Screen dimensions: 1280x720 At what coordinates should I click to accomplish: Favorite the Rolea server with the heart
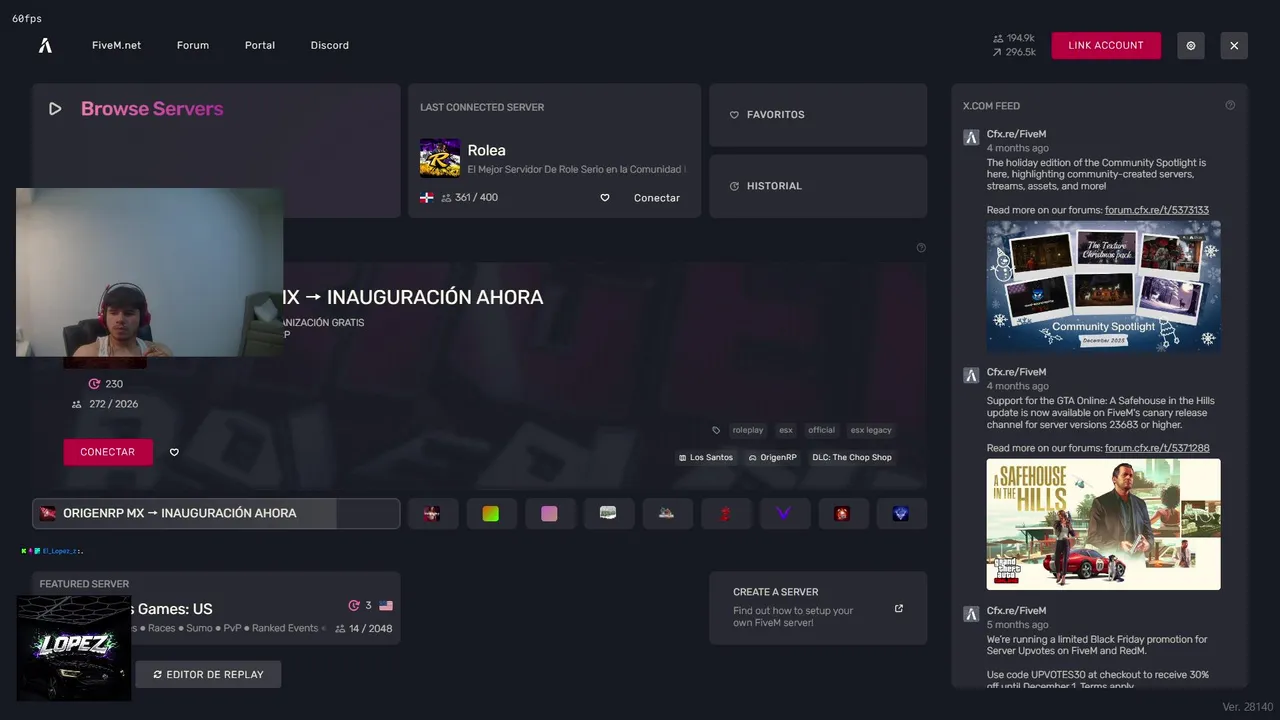(605, 198)
